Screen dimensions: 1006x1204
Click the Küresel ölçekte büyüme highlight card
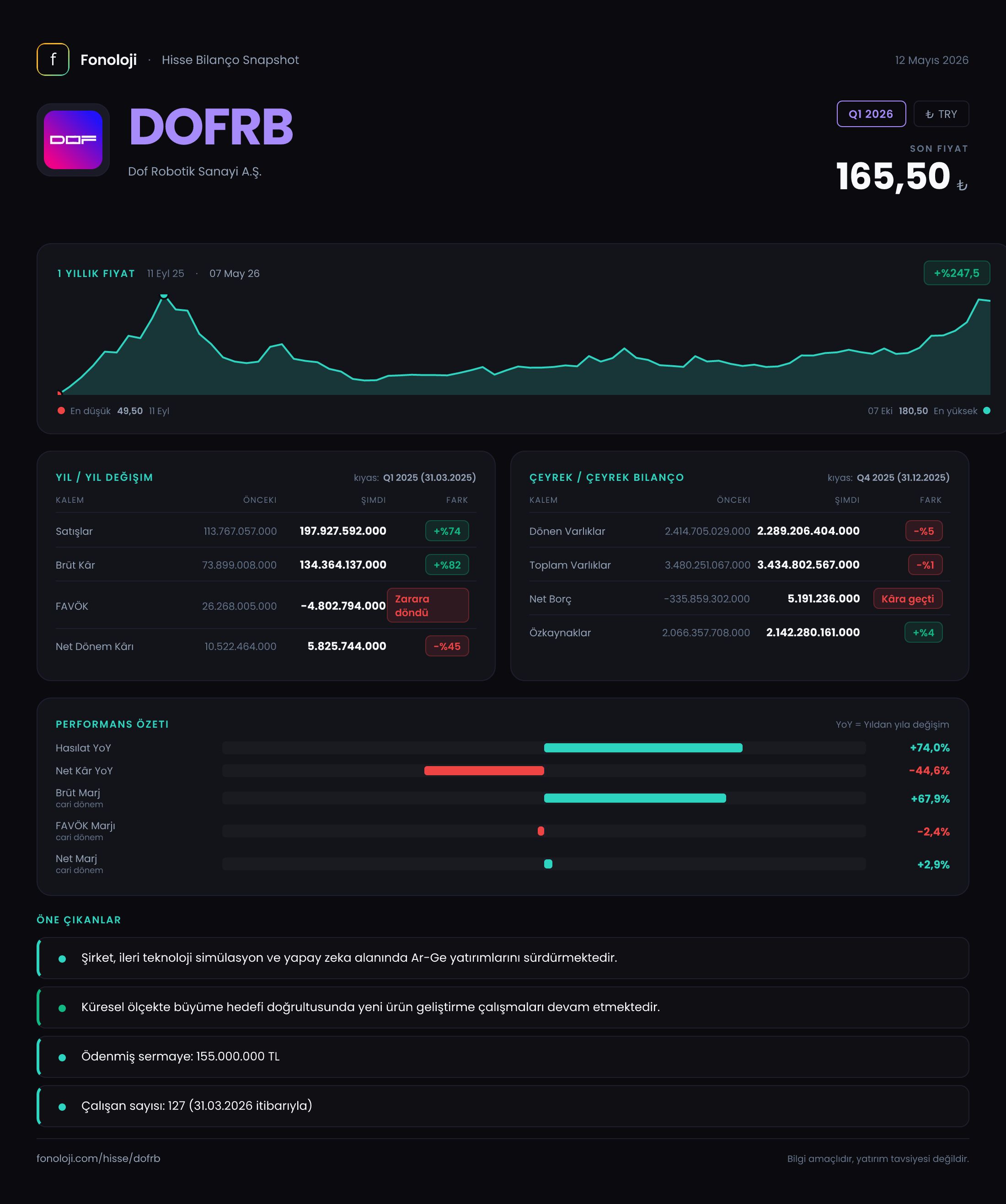[503, 1007]
